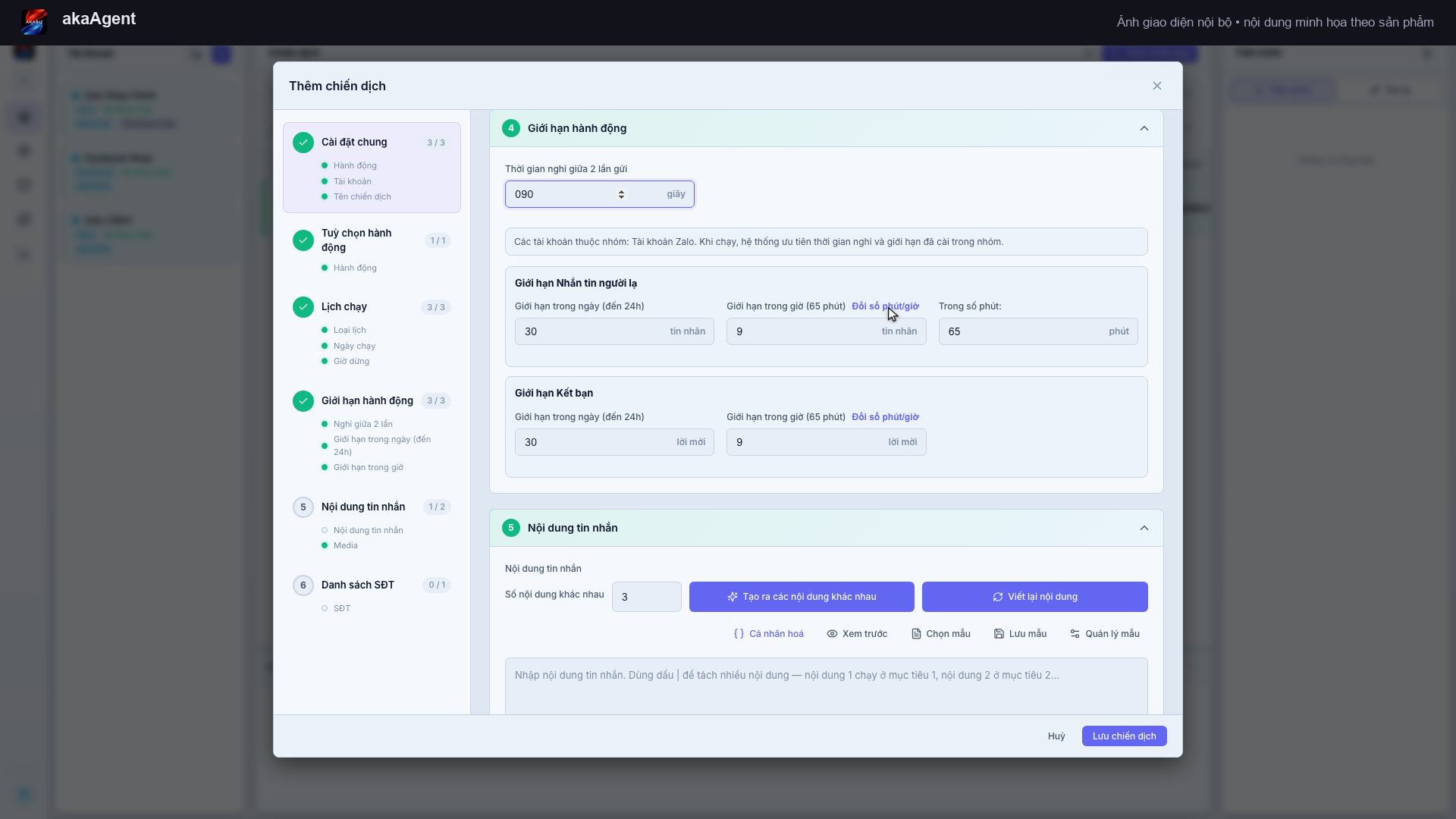This screenshot has width=1456, height=819.
Task: Click the 1 / 2 badge beside Nội dung tin nhắn
Action: (x=437, y=507)
